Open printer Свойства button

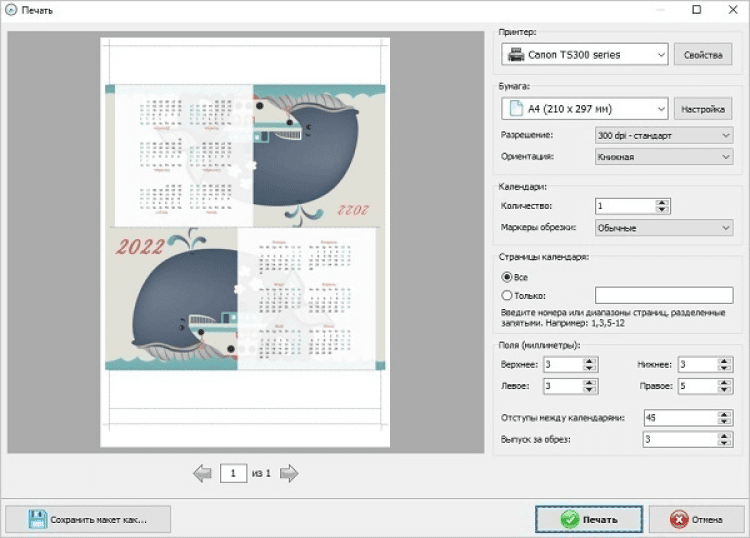[x=703, y=55]
